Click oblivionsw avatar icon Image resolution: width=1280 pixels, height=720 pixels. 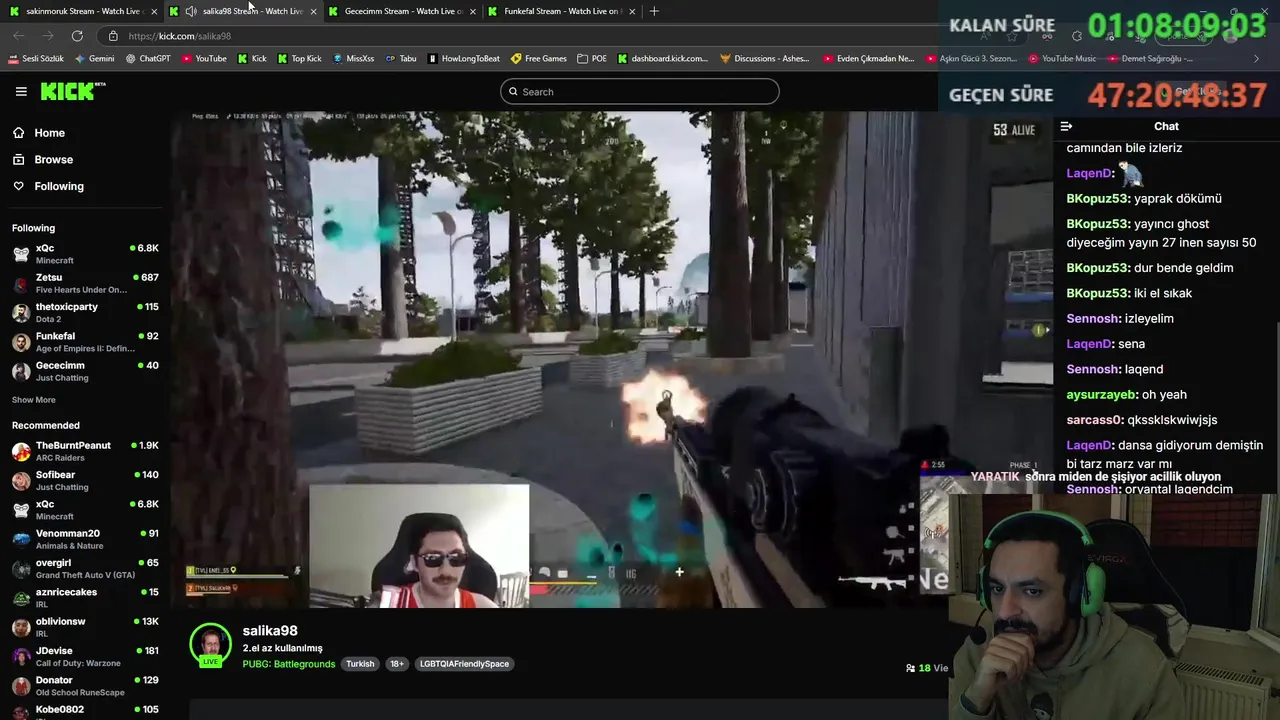(x=21, y=627)
